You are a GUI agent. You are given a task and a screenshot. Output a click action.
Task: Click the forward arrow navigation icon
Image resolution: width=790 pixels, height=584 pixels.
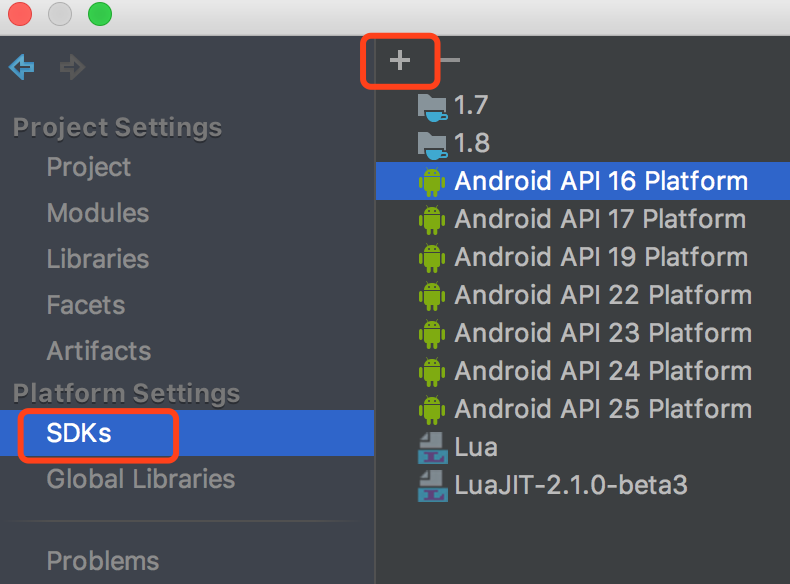pyautogui.click(x=72, y=67)
